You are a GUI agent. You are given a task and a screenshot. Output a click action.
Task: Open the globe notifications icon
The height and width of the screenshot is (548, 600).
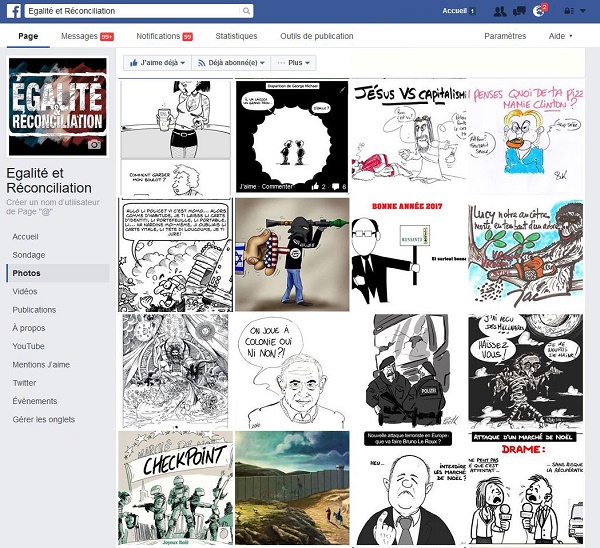pyautogui.click(x=538, y=11)
